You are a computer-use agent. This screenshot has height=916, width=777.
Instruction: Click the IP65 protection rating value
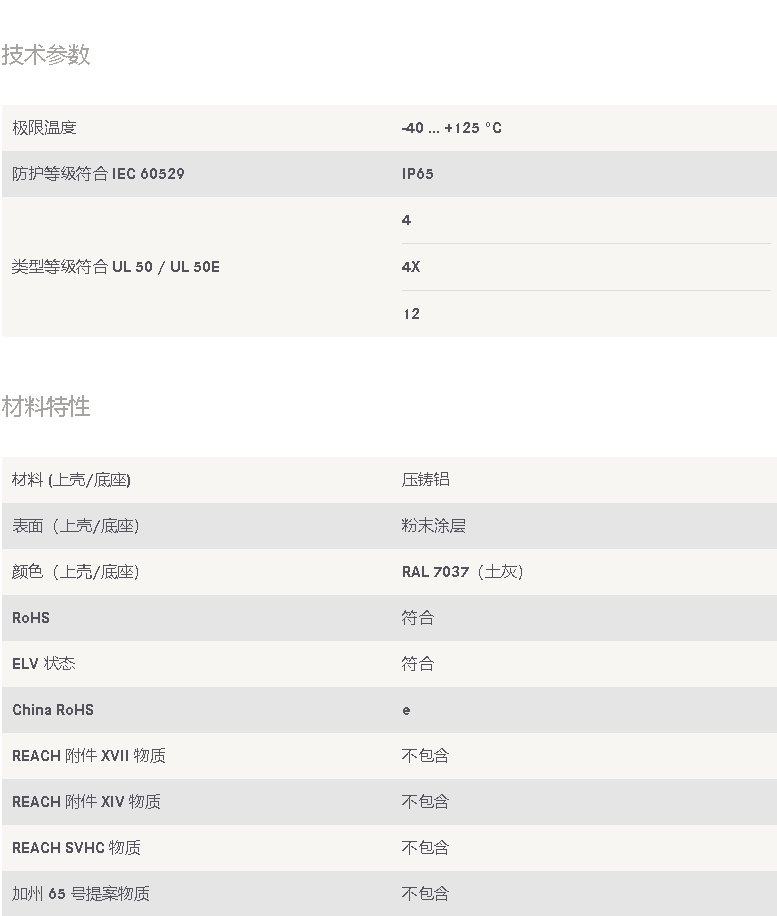(x=417, y=174)
